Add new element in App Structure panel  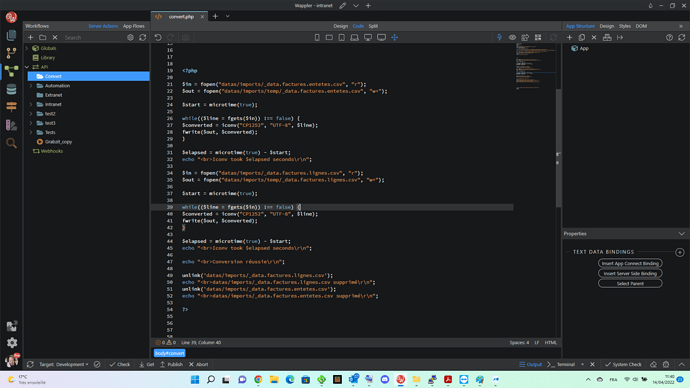tap(569, 38)
